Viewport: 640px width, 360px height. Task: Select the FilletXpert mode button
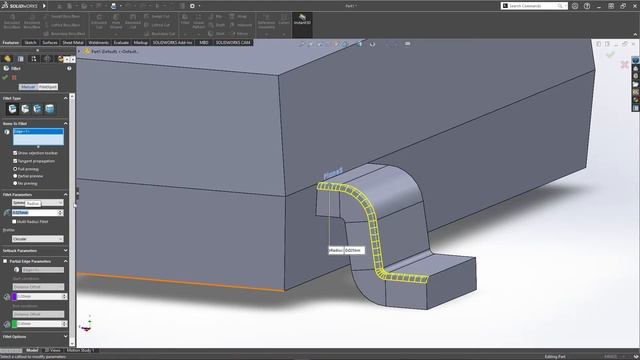(x=48, y=87)
